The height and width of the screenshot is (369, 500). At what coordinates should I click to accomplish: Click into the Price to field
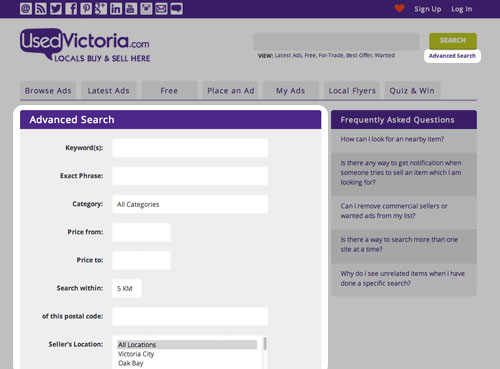141,260
